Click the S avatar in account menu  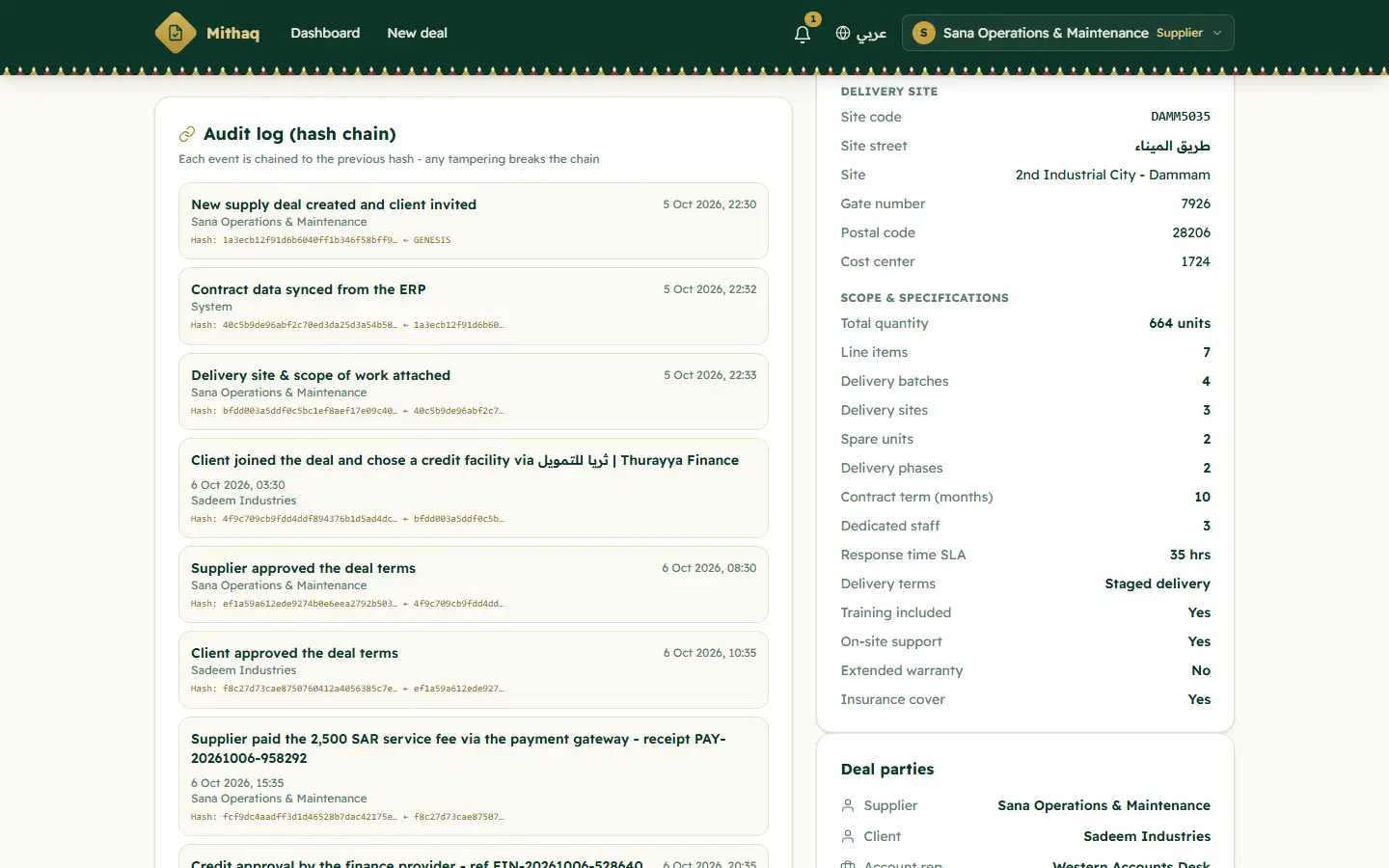[924, 33]
